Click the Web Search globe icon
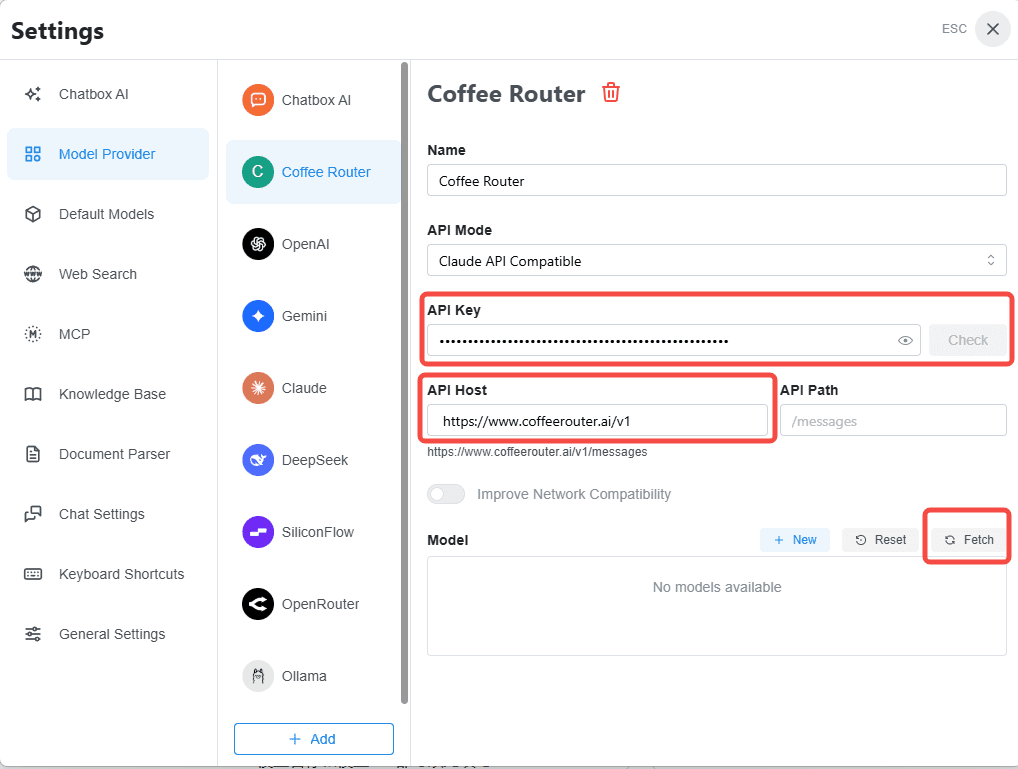Viewport: 1018px width, 769px height. [x=33, y=274]
